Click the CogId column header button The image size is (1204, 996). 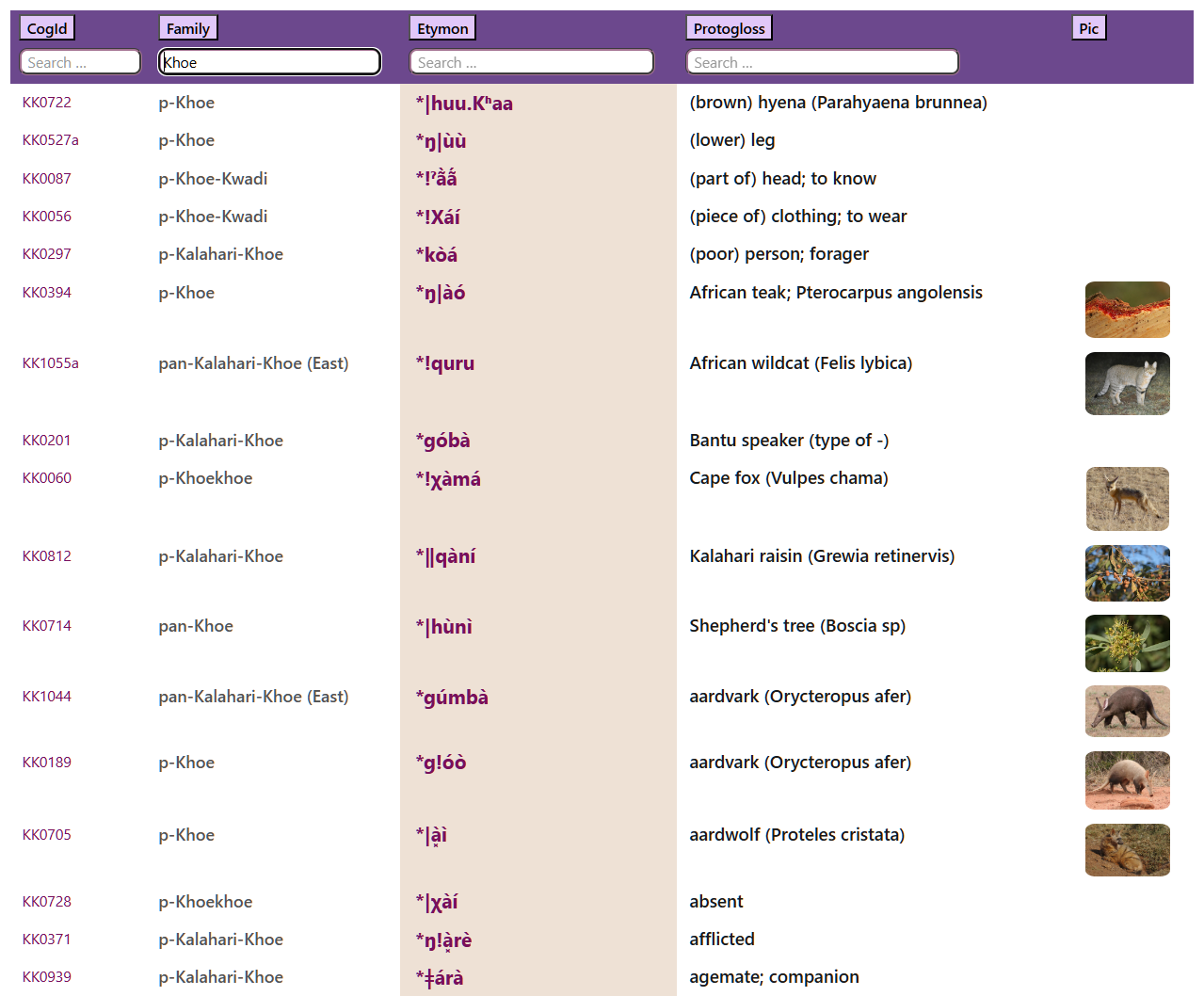(47, 28)
